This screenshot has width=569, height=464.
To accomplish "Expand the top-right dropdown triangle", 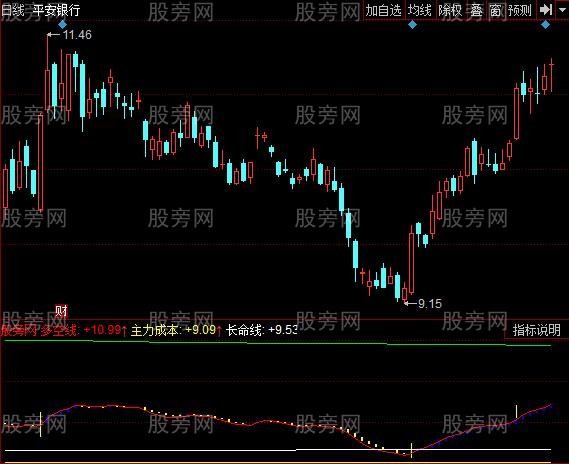I will click(562, 10).
